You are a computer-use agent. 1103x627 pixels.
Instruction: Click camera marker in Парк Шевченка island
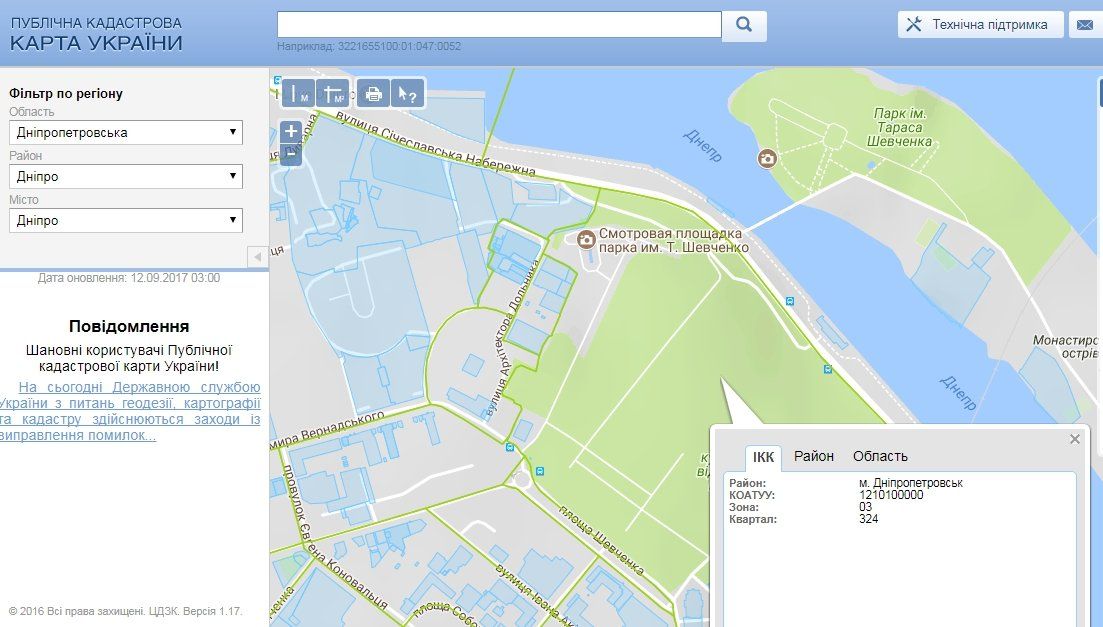pos(767,158)
